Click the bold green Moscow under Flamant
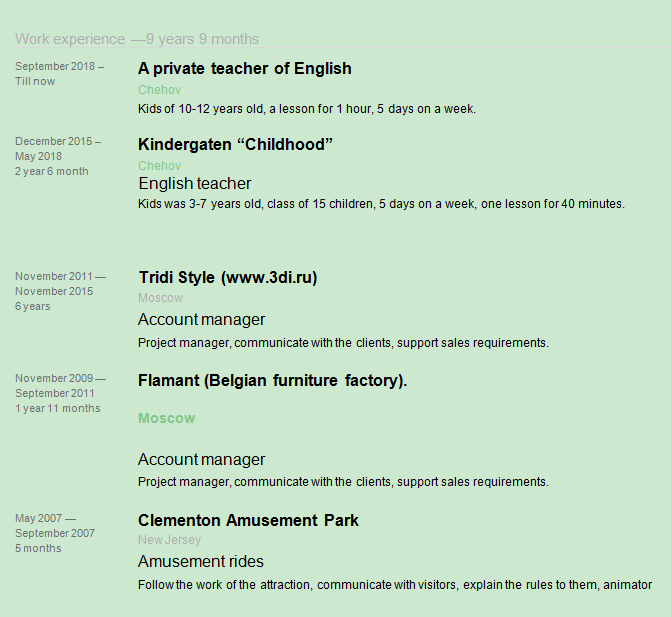 pyautogui.click(x=166, y=418)
